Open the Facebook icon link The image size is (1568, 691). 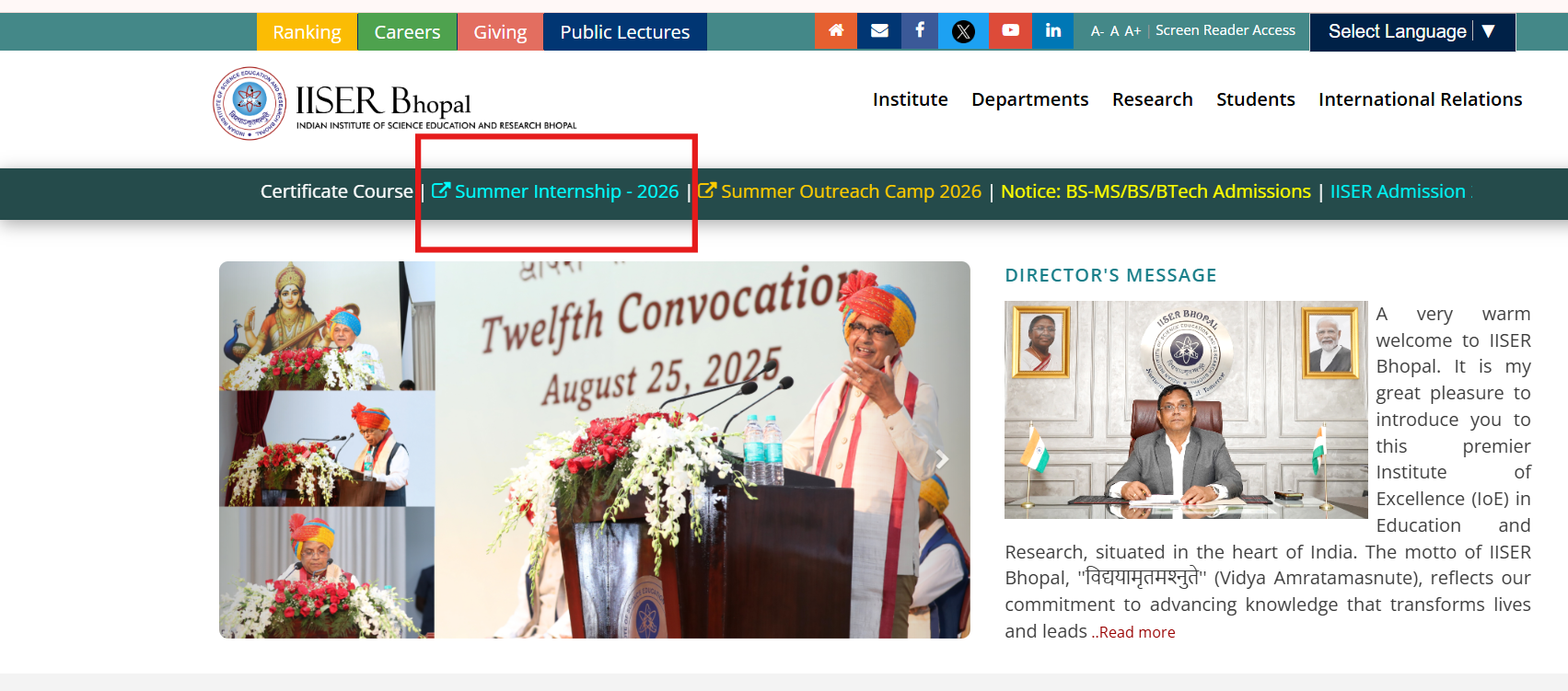[920, 31]
